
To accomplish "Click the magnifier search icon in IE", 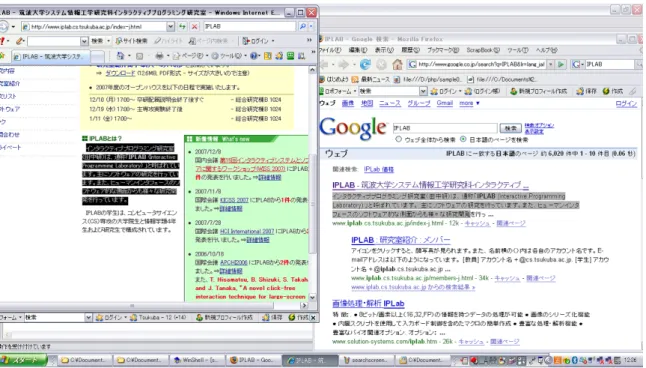I will (x=302, y=26).
